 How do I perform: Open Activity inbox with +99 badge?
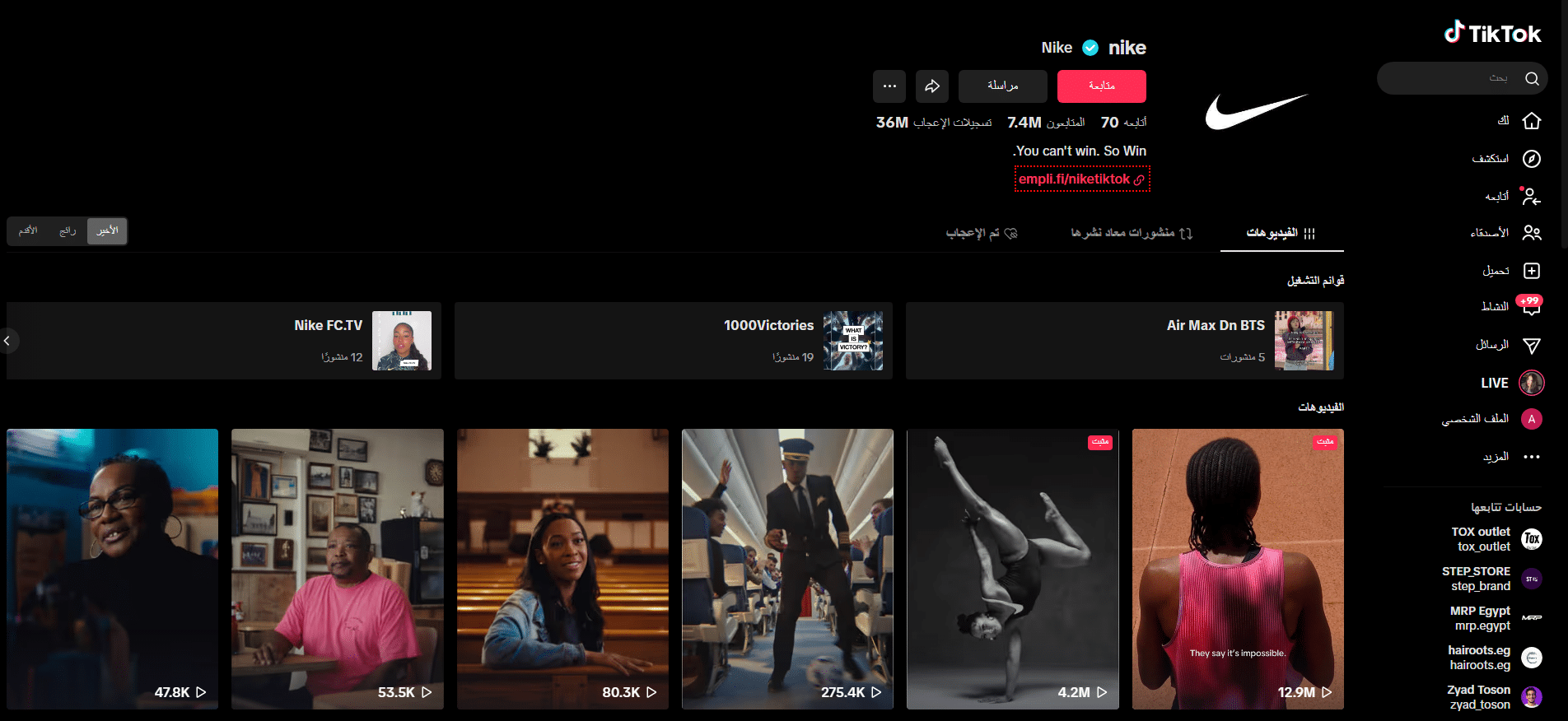(x=1531, y=306)
